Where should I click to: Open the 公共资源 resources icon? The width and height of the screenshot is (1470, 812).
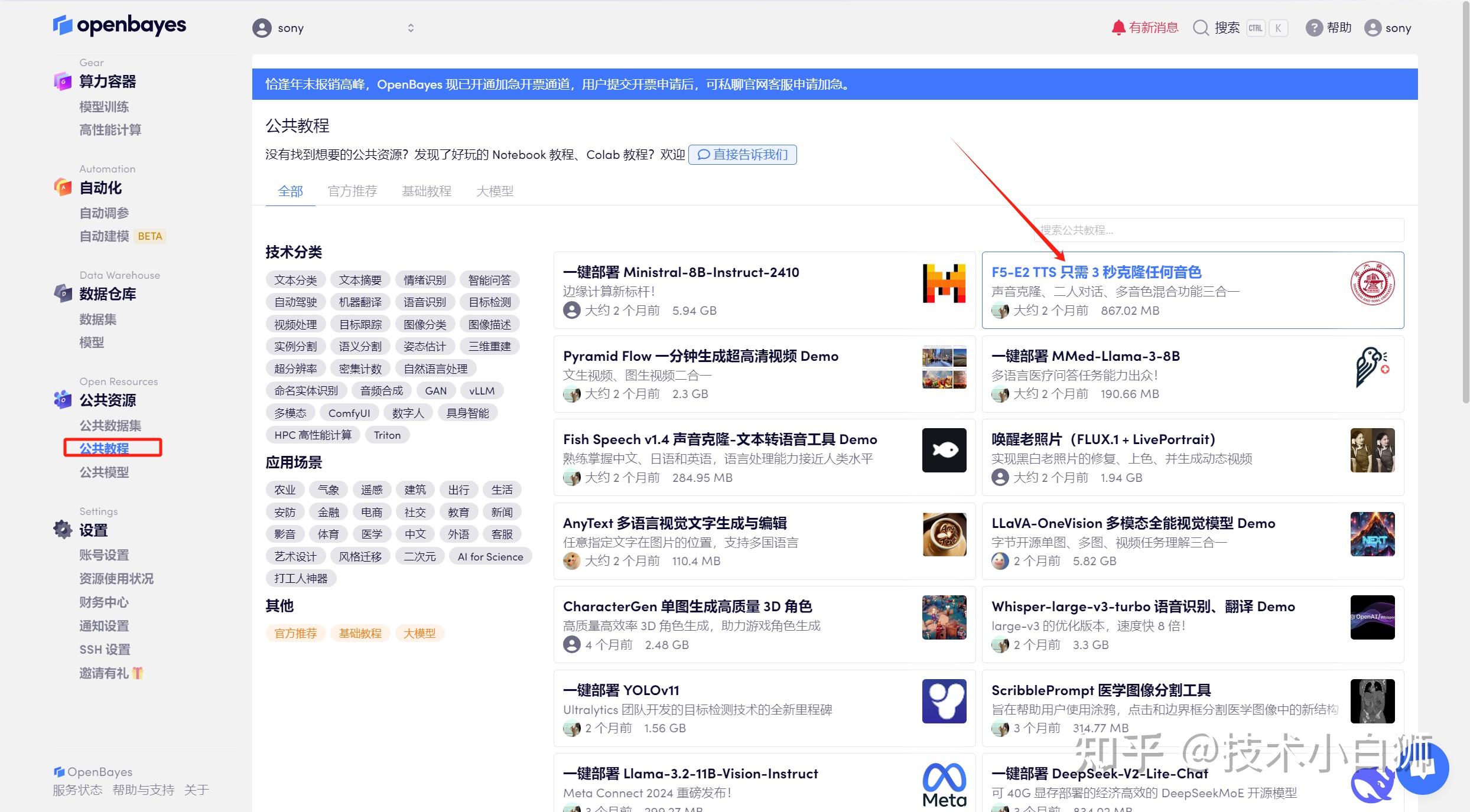pyautogui.click(x=63, y=400)
